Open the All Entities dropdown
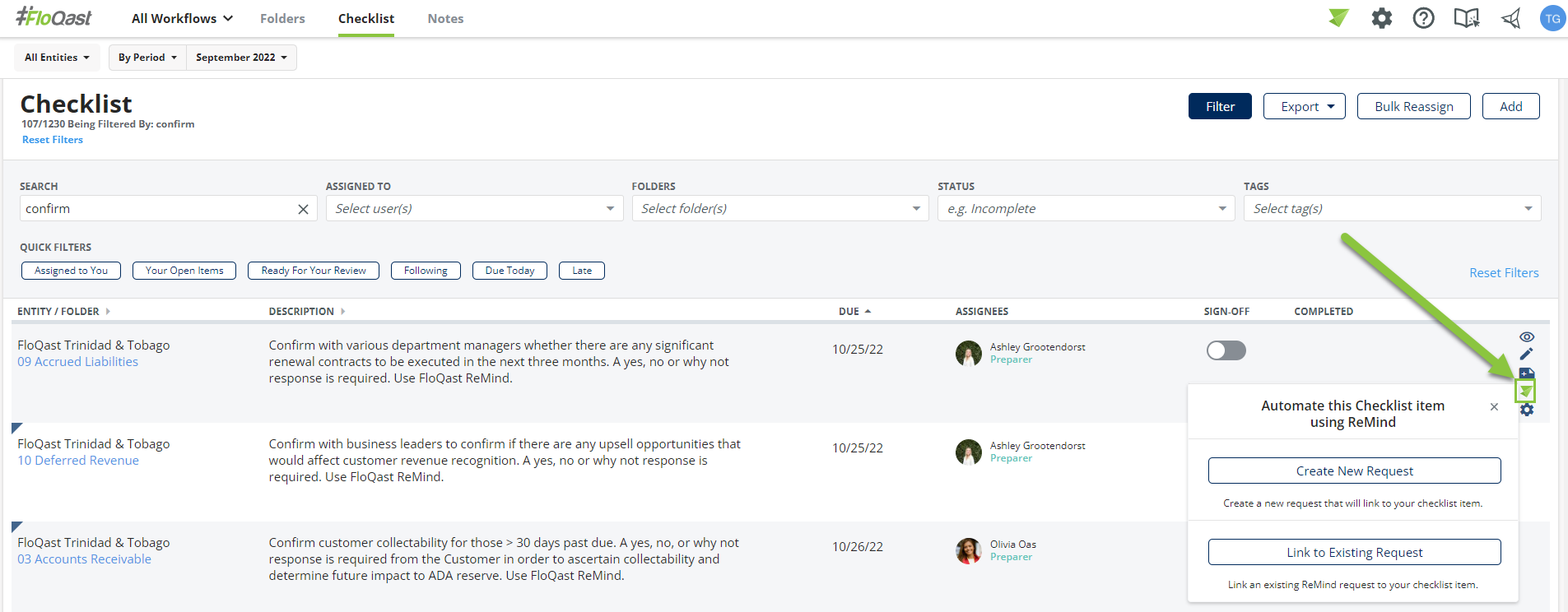This screenshot has width=1568, height=612. point(57,58)
